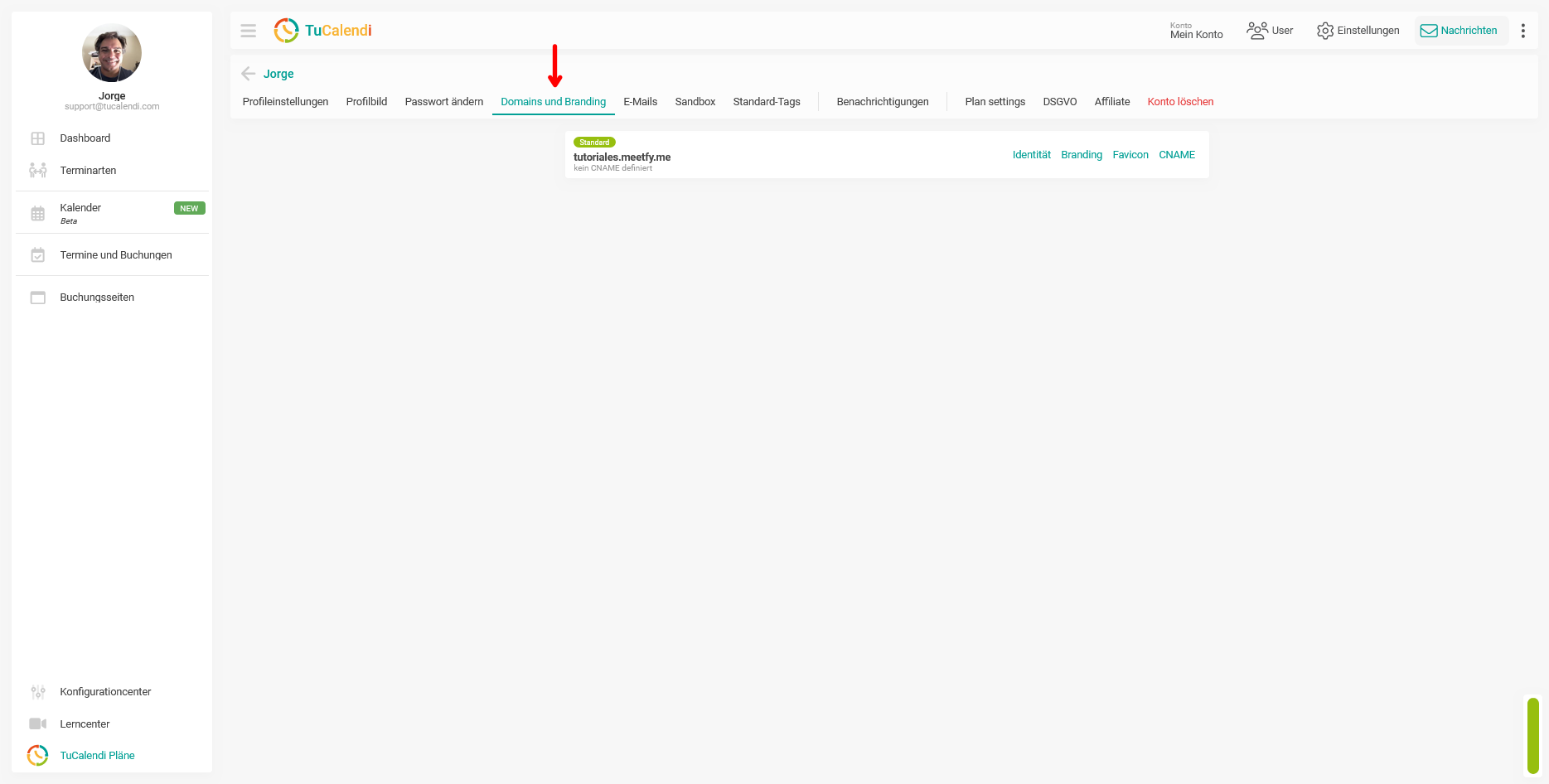Click the TuCalendi brand name text
Image resolution: width=1549 pixels, height=784 pixels.
(x=338, y=31)
